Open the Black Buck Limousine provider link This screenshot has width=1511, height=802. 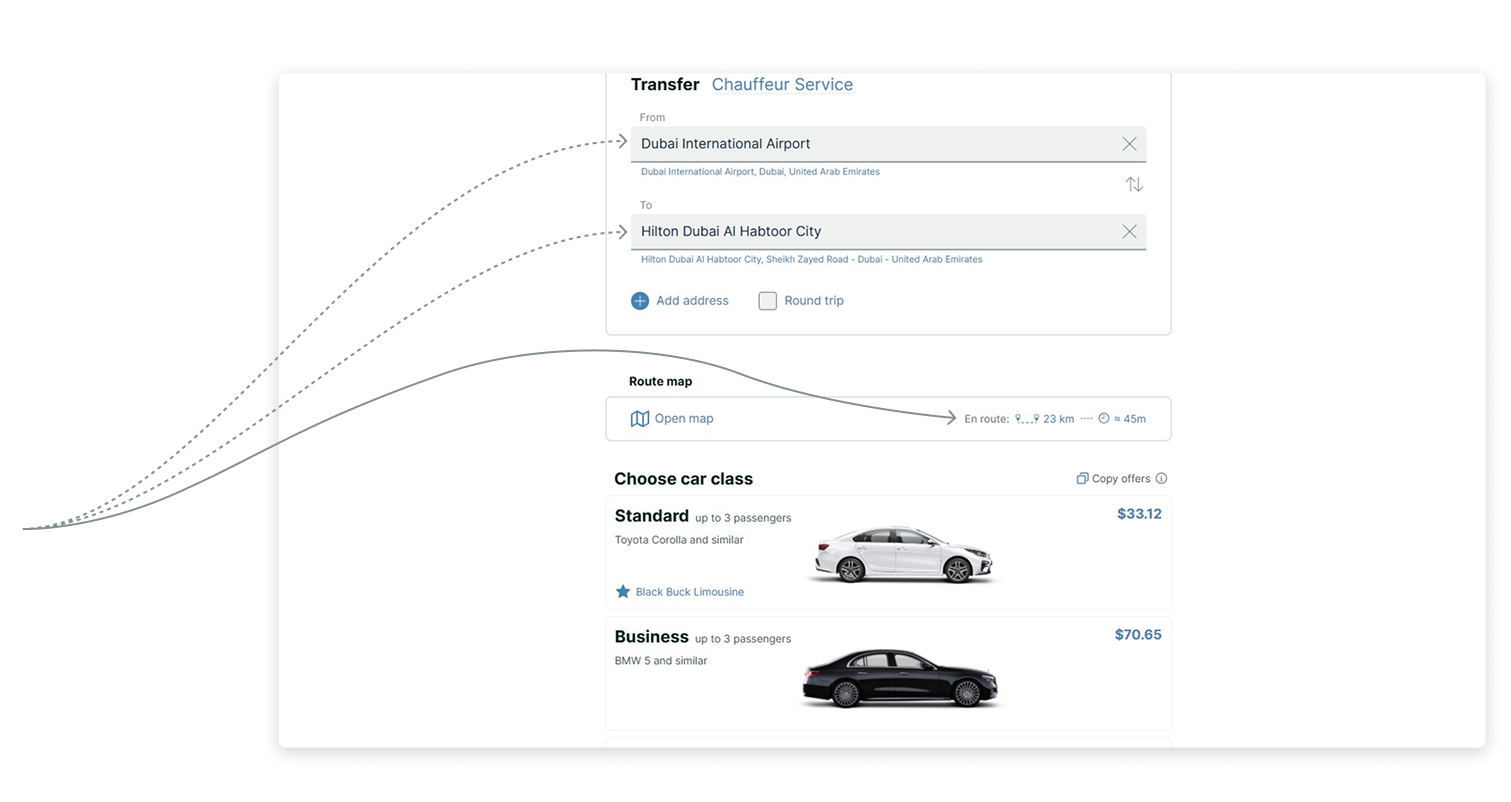690,592
